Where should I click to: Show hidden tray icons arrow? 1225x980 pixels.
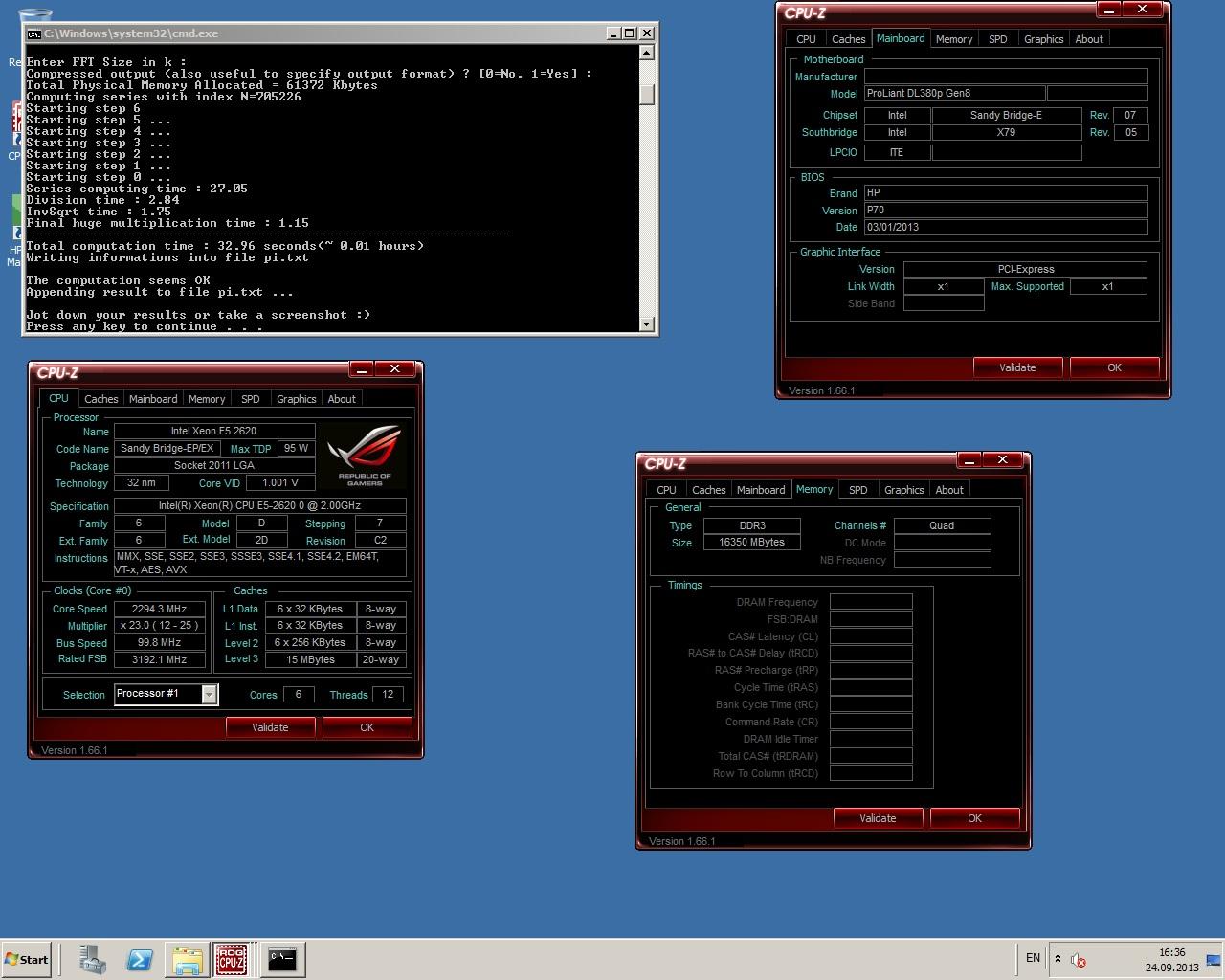[1058, 958]
